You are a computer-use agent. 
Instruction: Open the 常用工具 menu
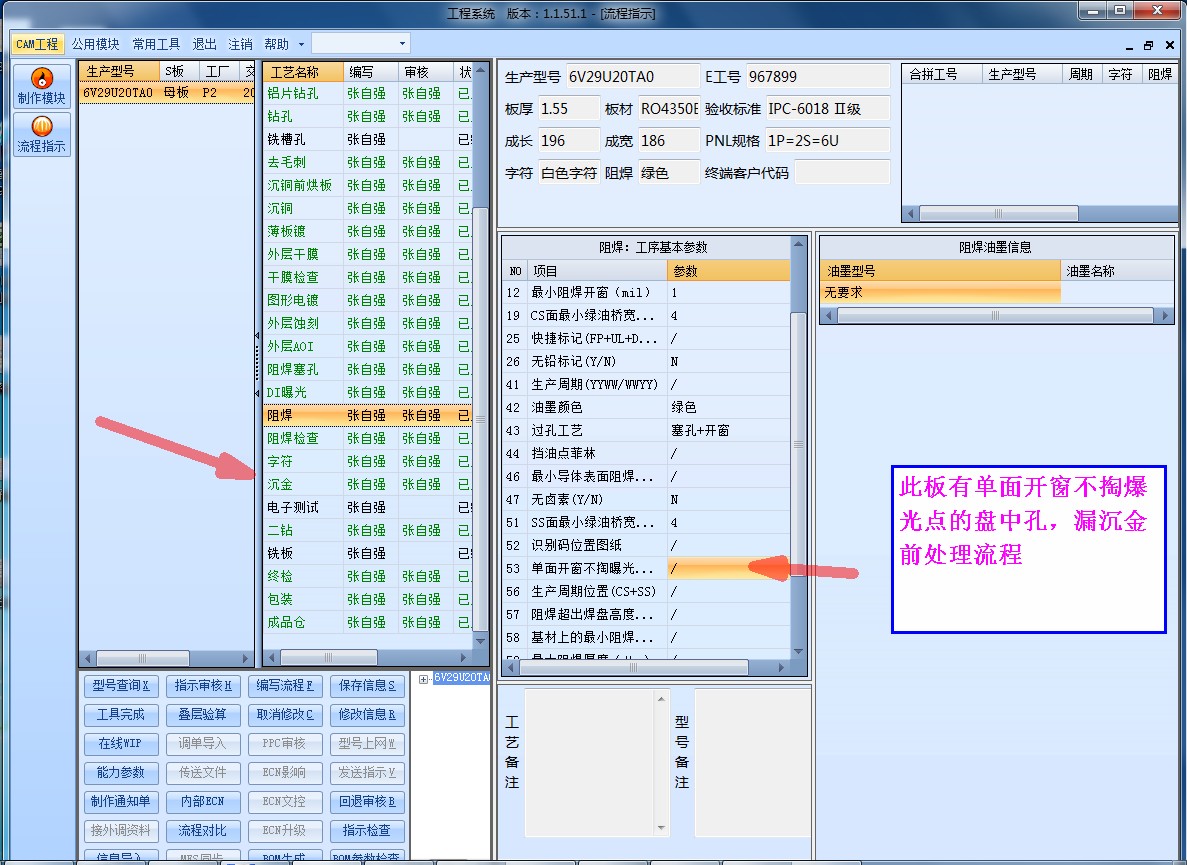[x=156, y=44]
